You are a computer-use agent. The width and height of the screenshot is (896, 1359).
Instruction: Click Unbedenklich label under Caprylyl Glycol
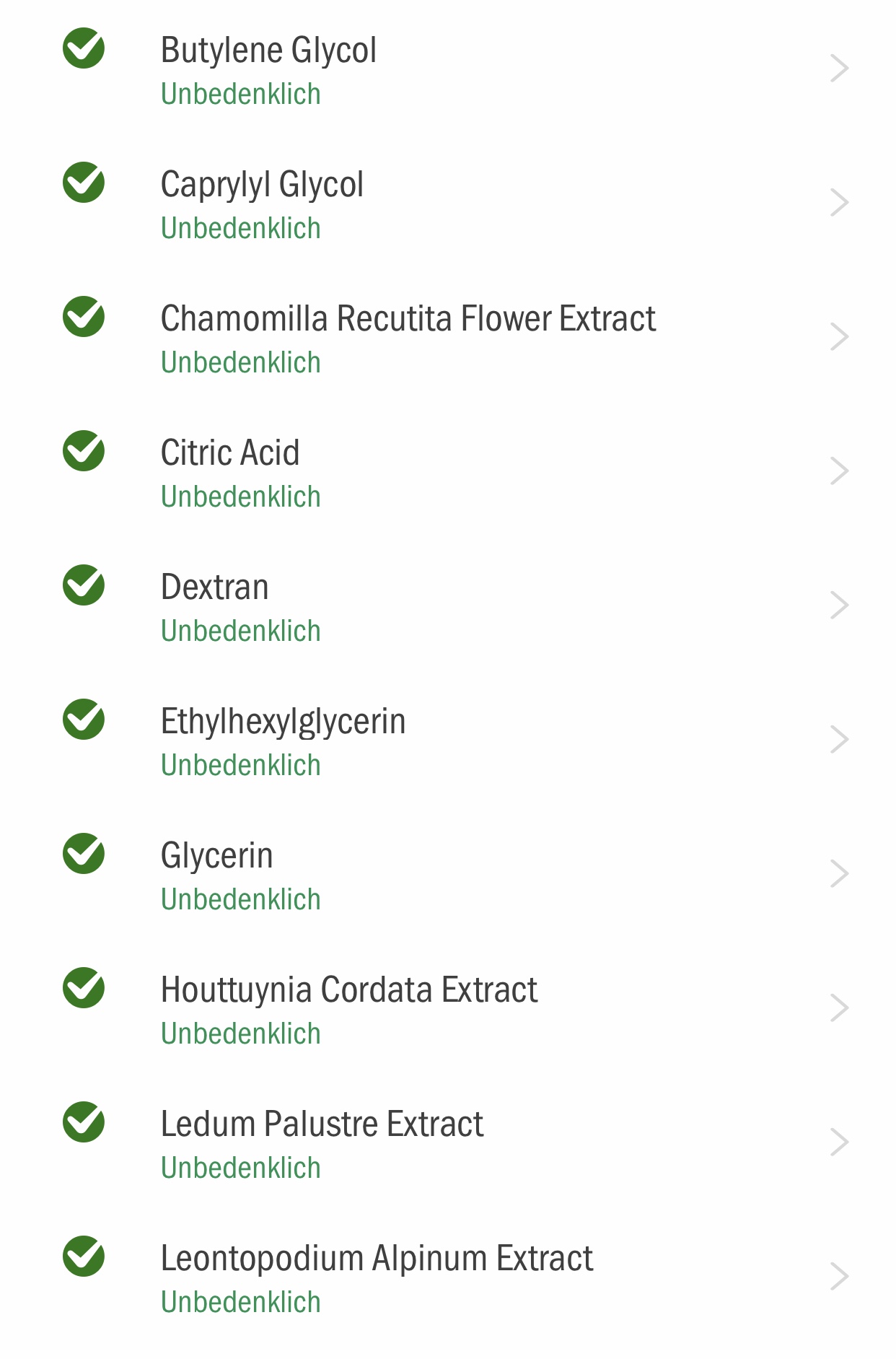pyautogui.click(x=241, y=228)
